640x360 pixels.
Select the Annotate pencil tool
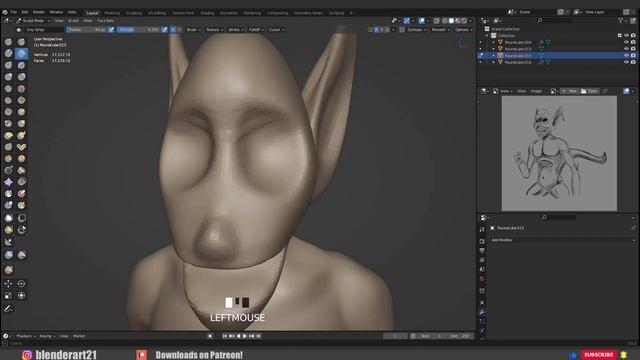tap(8, 309)
